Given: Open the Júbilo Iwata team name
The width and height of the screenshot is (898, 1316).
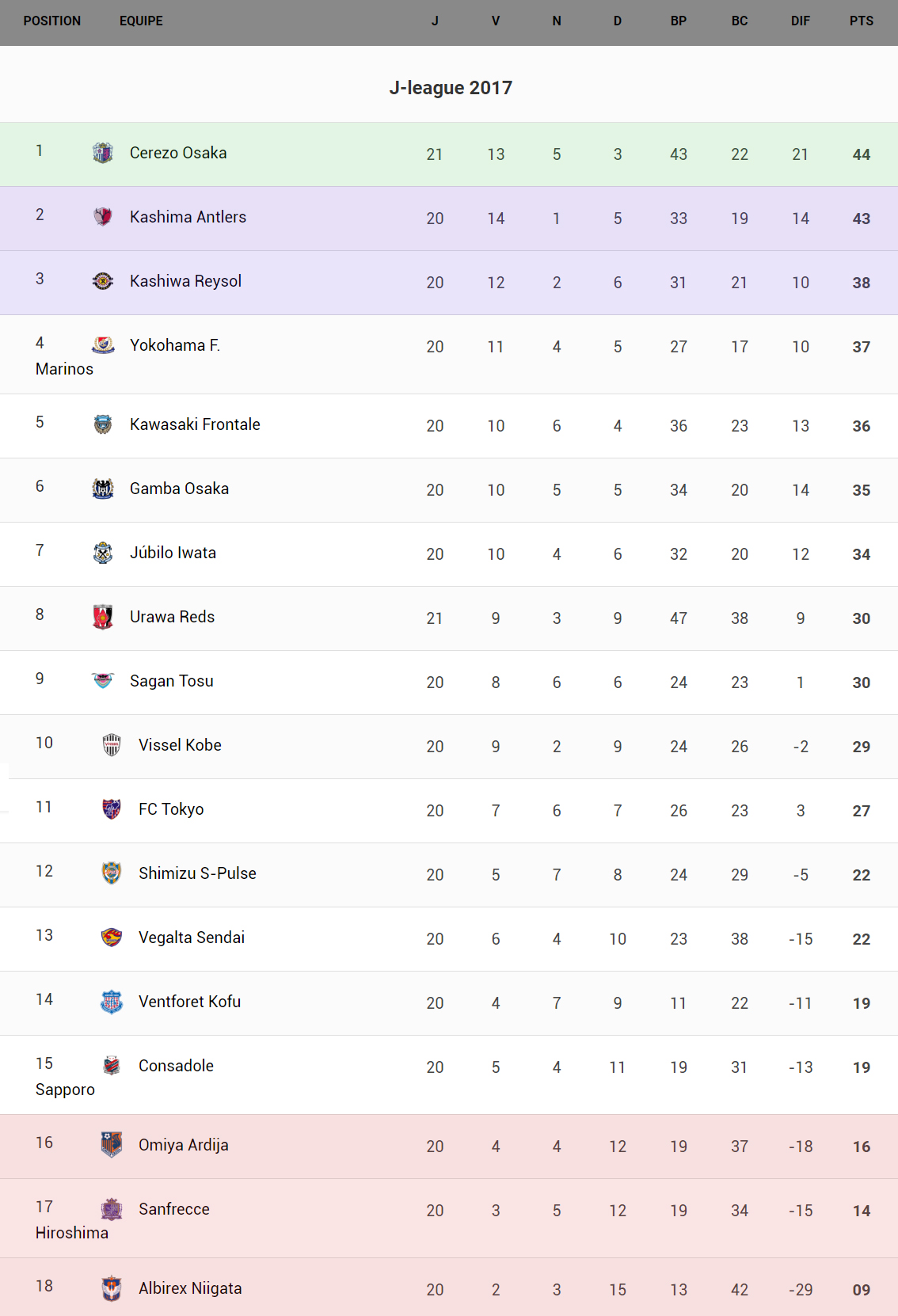Looking at the screenshot, I should click(173, 553).
